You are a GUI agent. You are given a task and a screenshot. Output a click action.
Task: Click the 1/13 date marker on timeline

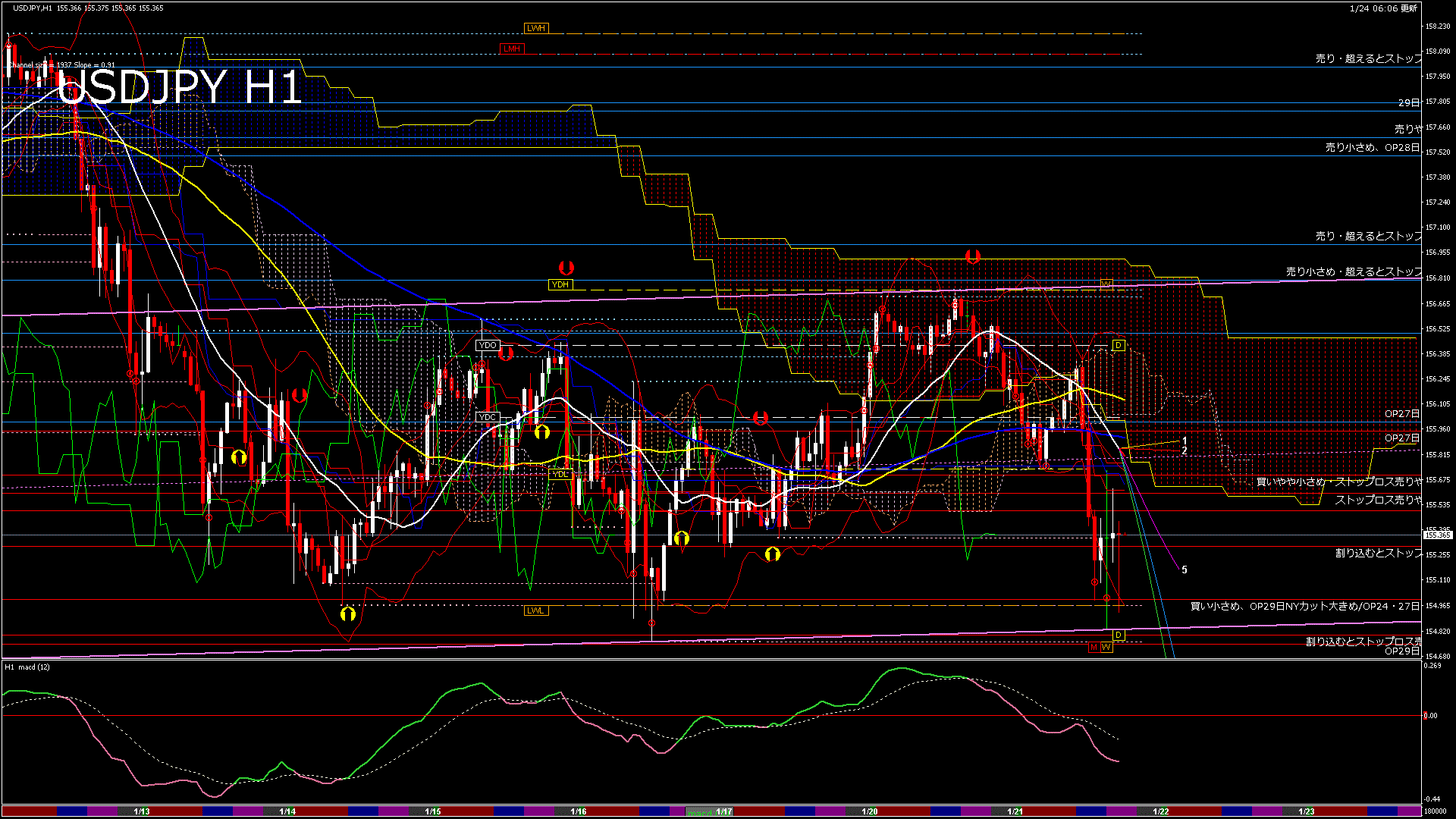(142, 811)
